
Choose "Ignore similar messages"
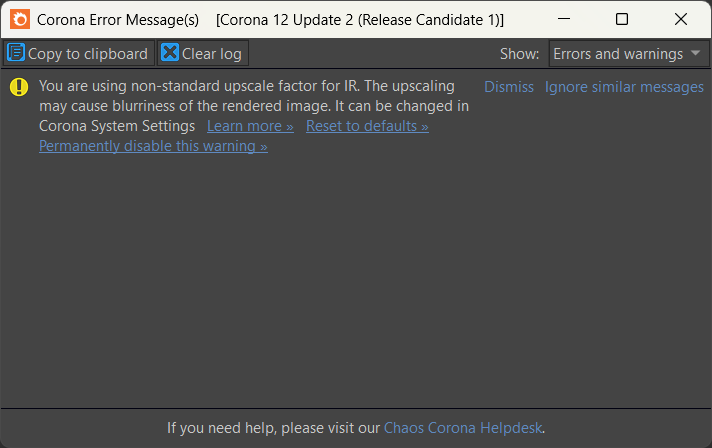[624, 87]
